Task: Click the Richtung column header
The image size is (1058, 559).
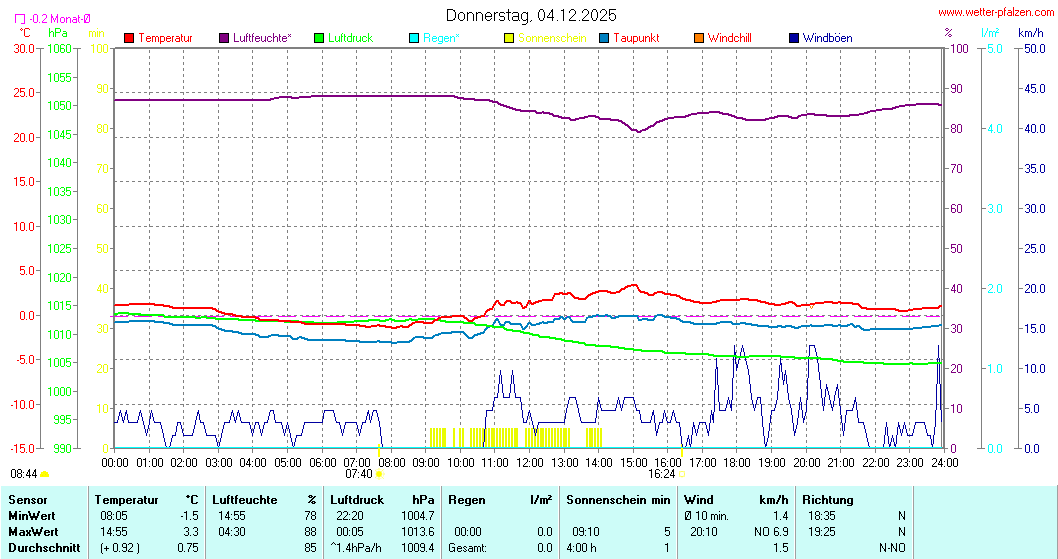Action: pyautogui.click(x=828, y=499)
